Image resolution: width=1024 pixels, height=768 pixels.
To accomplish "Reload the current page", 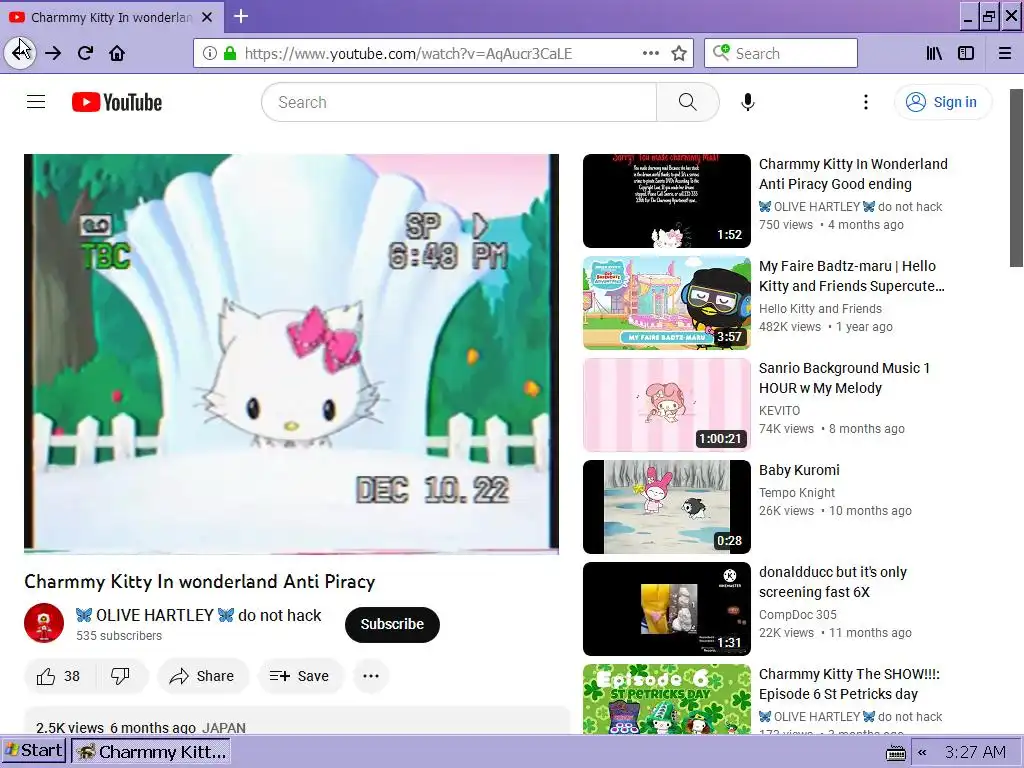I will click(85, 53).
